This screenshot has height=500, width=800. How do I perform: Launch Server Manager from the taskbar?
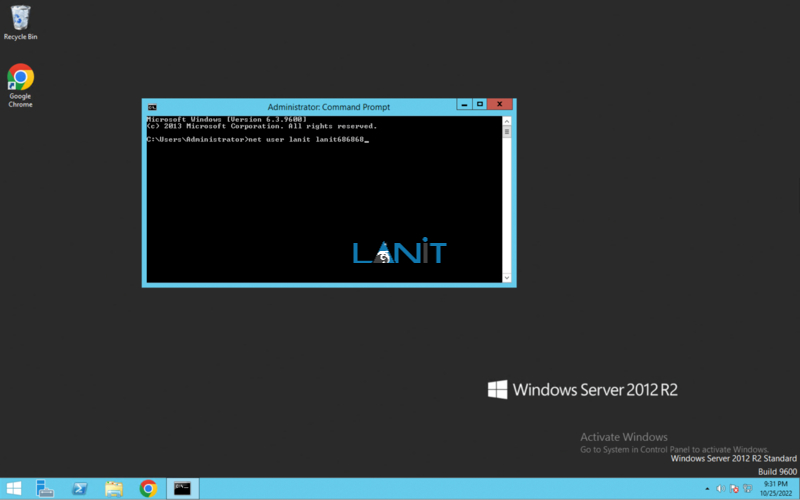tap(45, 488)
